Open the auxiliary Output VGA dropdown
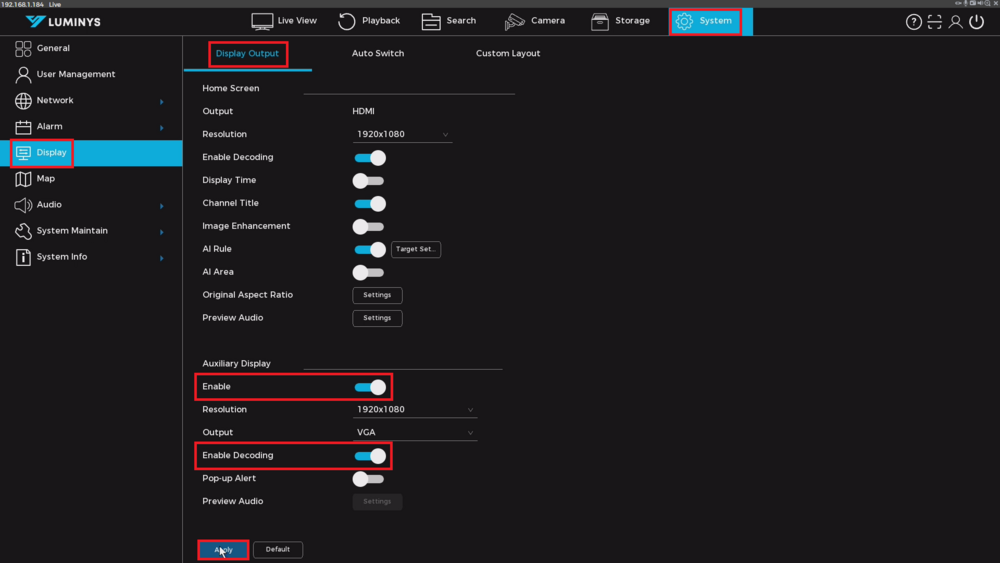1000x563 pixels. (x=414, y=433)
